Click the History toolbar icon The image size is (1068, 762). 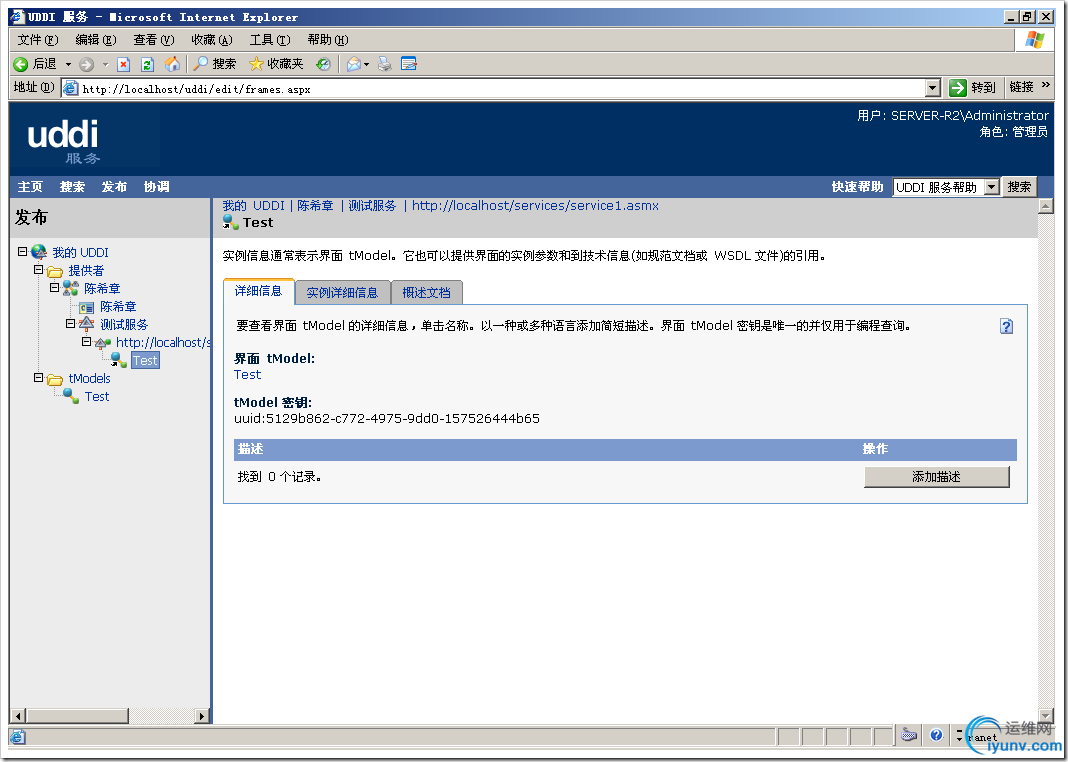click(323, 64)
